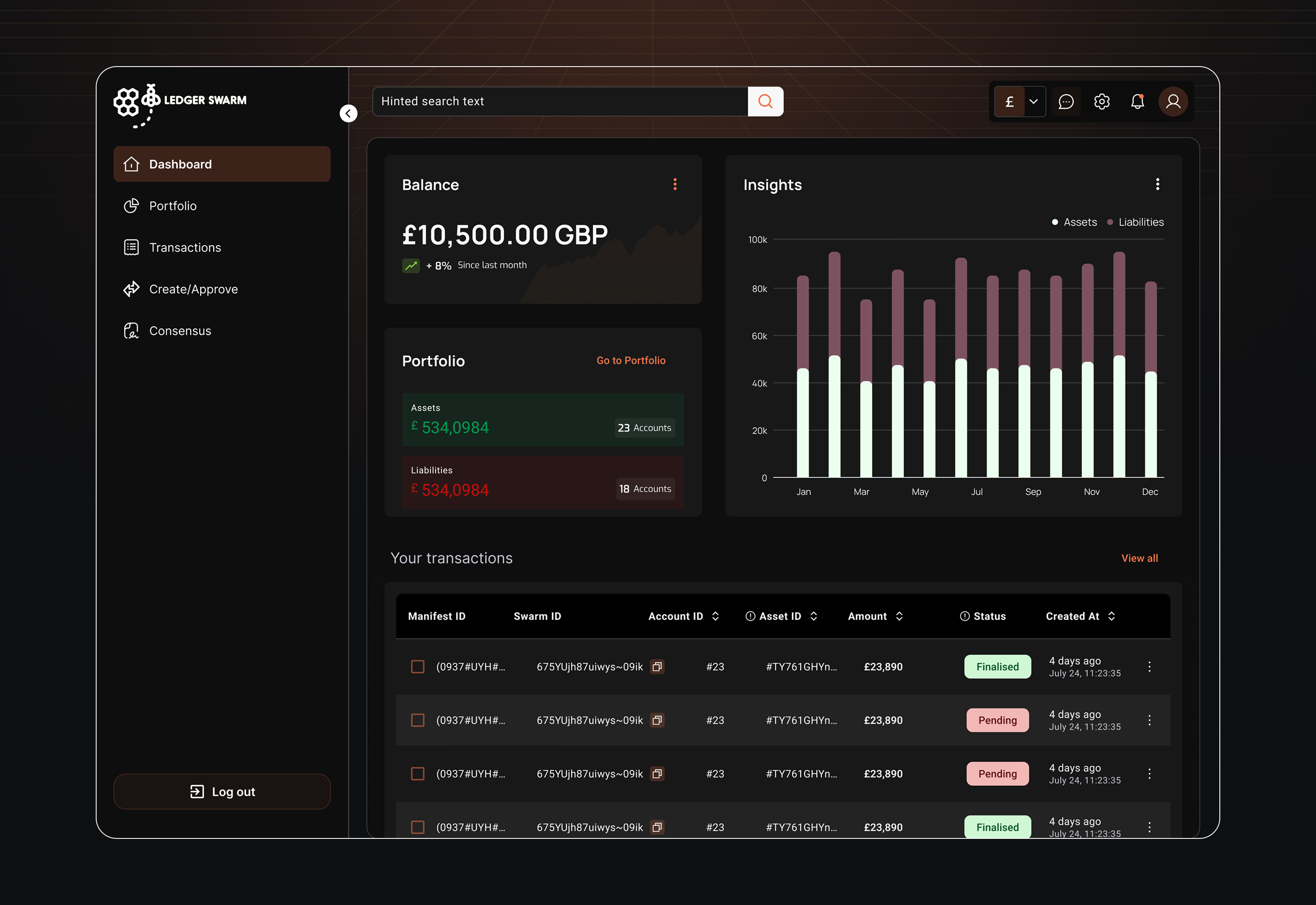This screenshot has height=905, width=1316.
Task: Open the Balance card options menu
Action: pos(675,184)
